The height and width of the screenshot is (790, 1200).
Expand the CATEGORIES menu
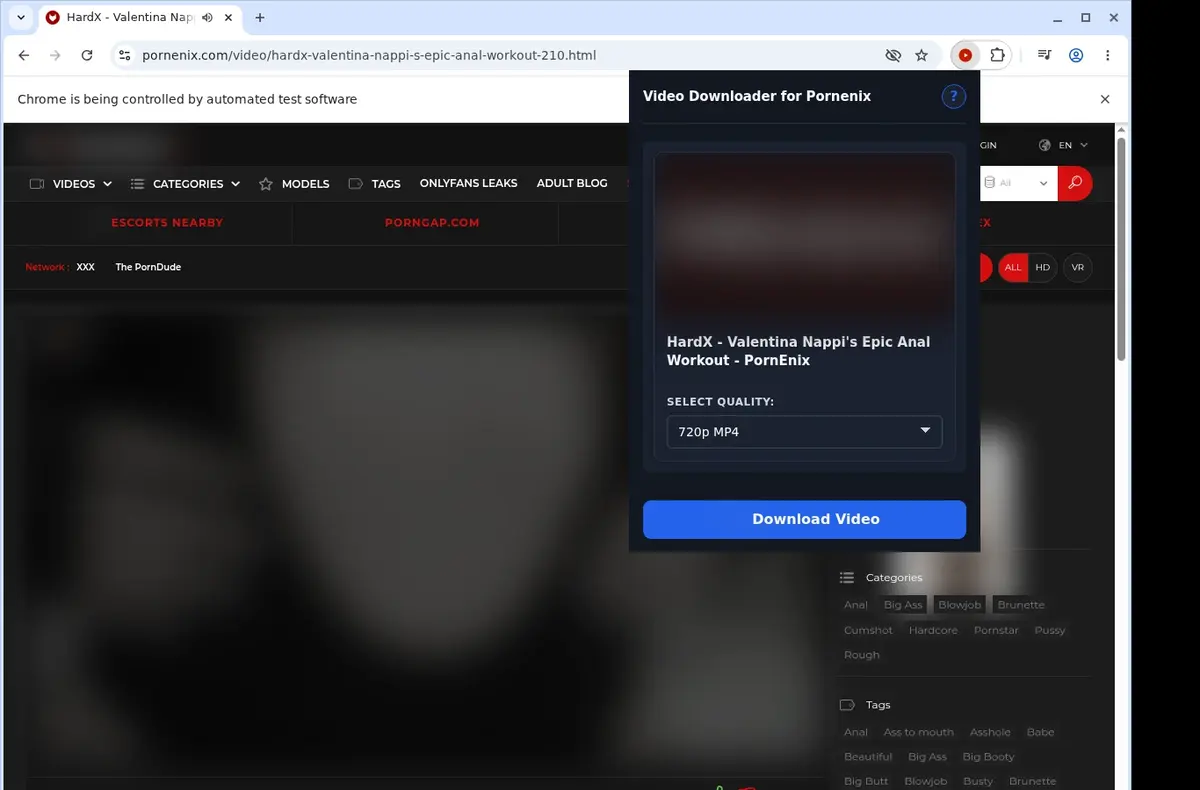pyautogui.click(x=185, y=184)
